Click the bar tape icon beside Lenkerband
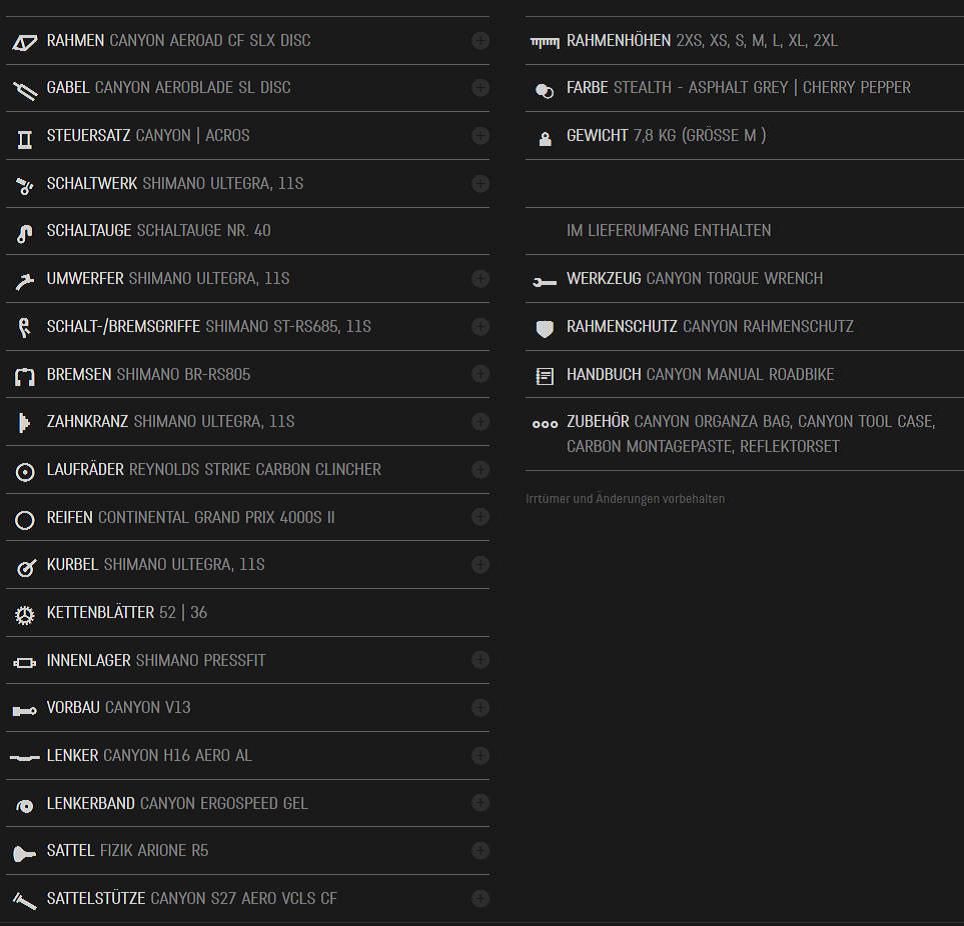This screenshot has width=964, height=926. click(25, 806)
